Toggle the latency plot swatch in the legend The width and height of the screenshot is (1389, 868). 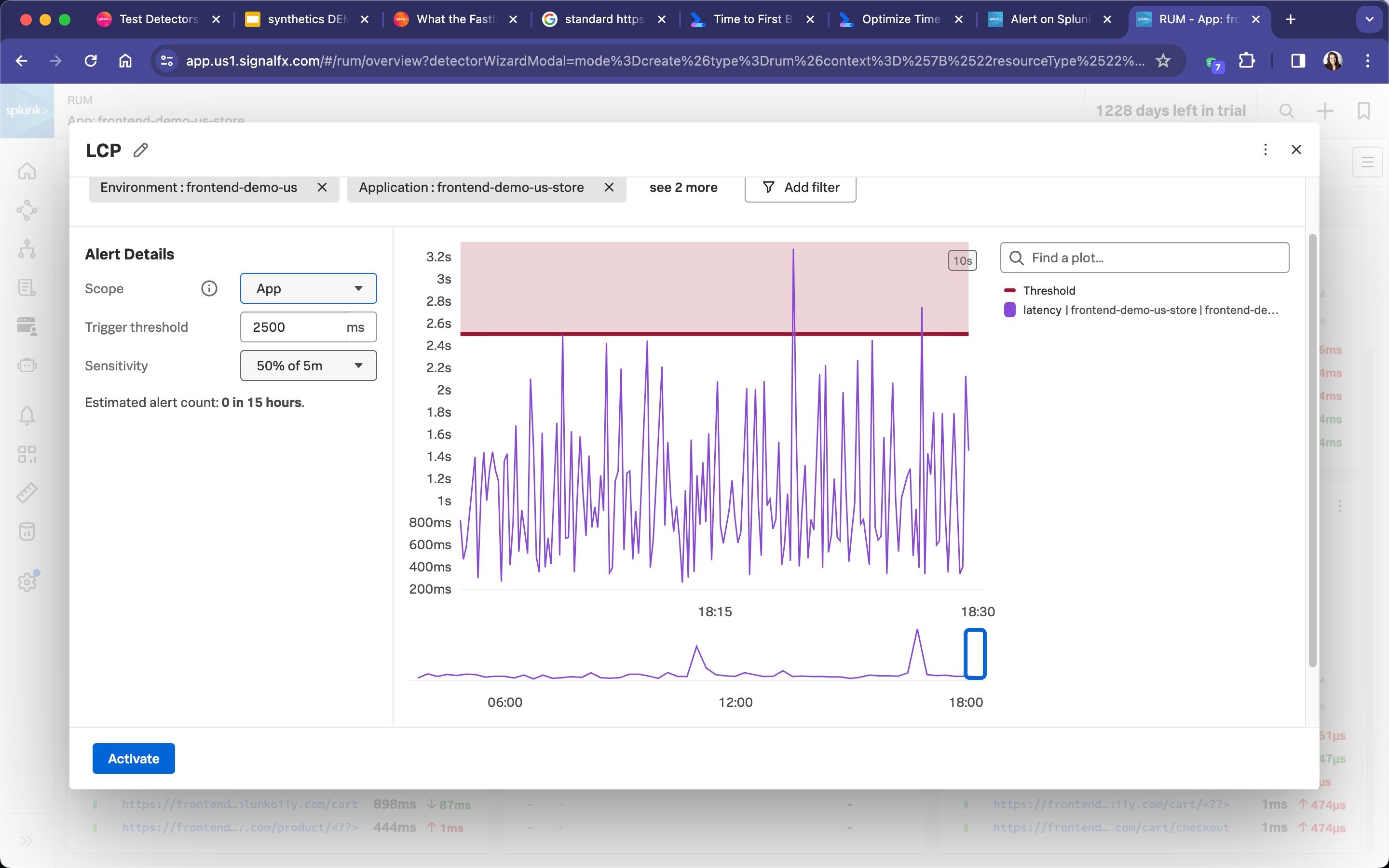tap(1009, 310)
